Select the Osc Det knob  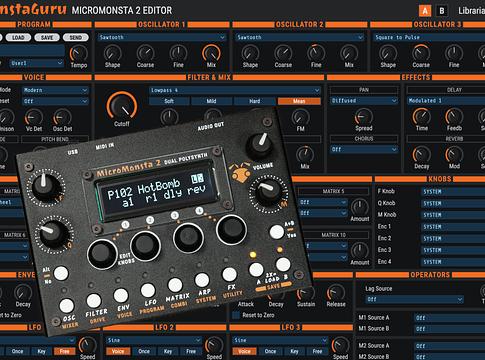(62, 117)
